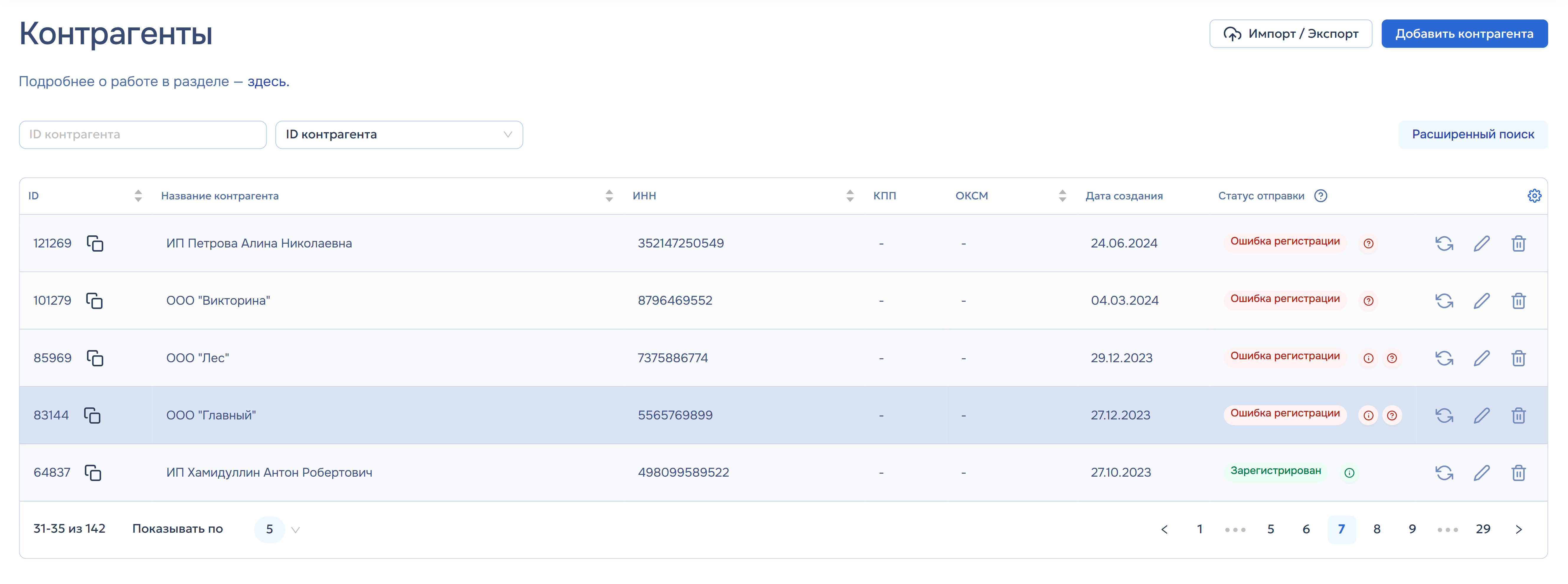
Task: Sort by Название контрагента column arrows
Action: coord(609,195)
